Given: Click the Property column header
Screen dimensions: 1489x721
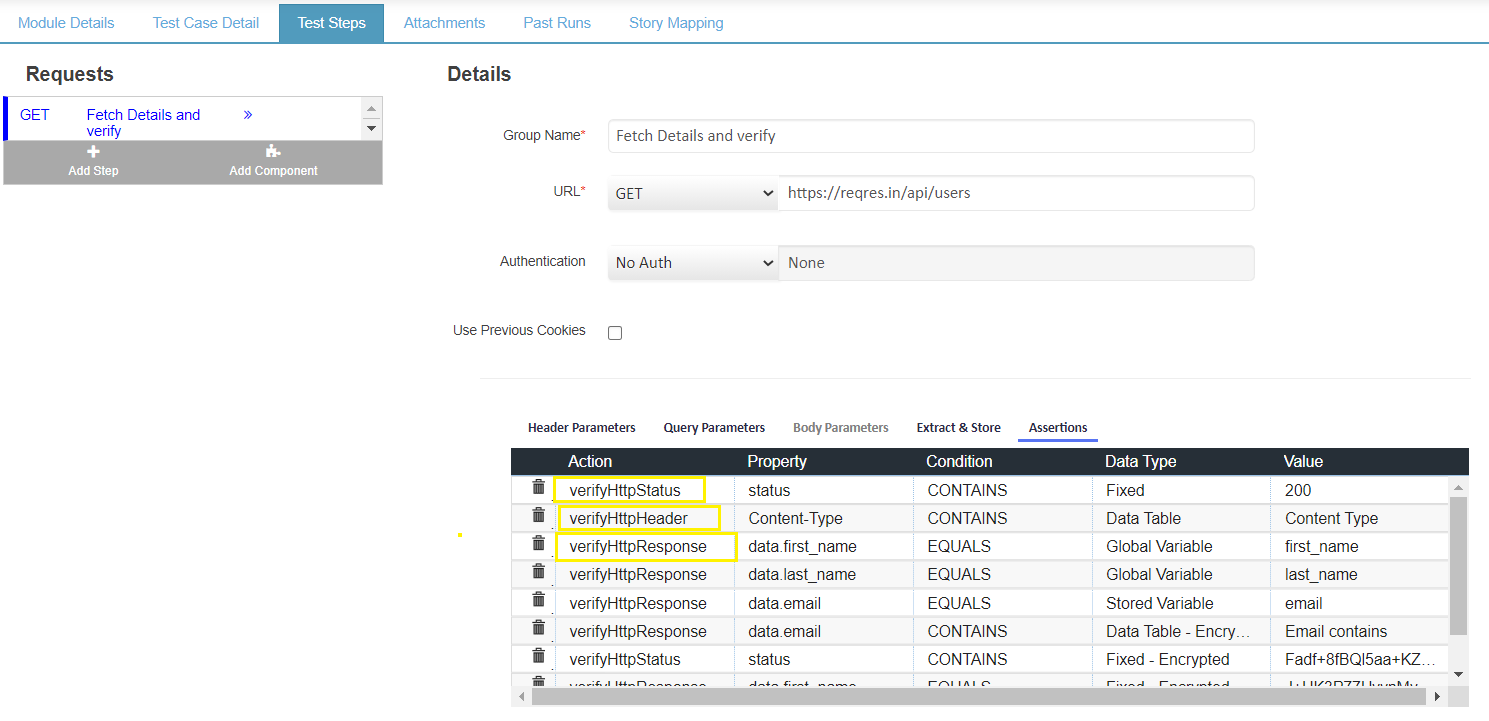Looking at the screenshot, I should (777, 462).
